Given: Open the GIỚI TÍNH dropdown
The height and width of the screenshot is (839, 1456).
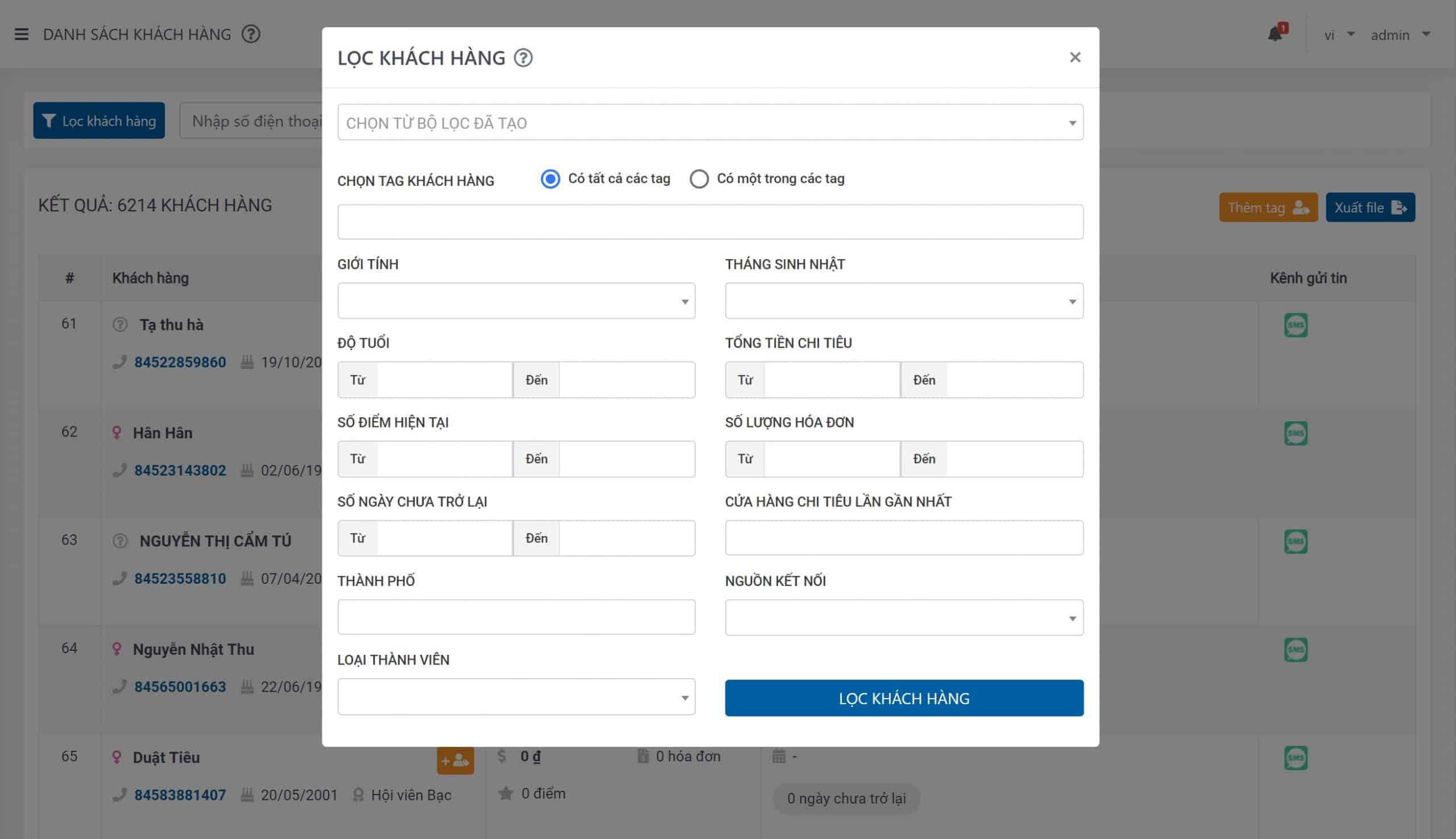Looking at the screenshot, I should point(516,301).
